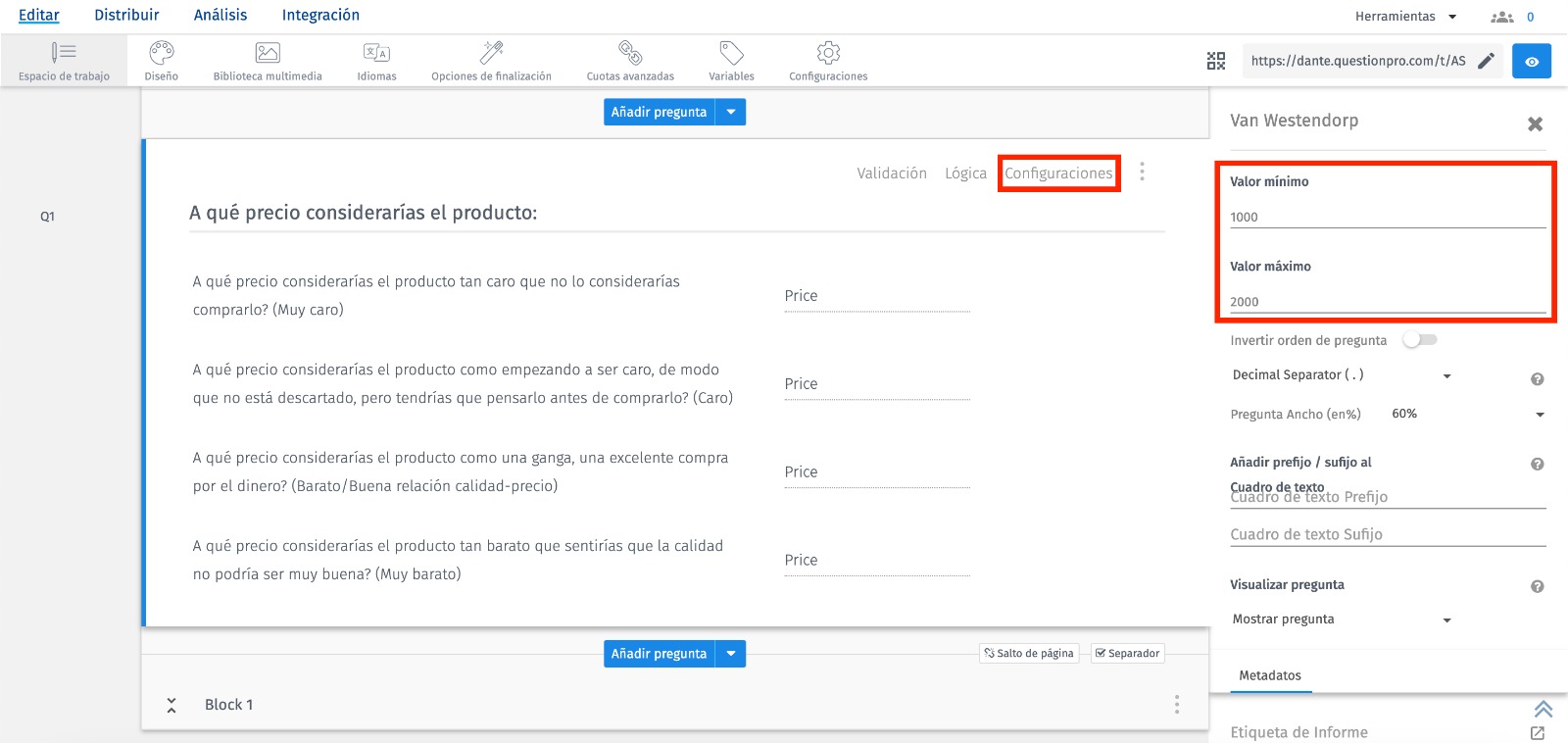This screenshot has width=1568, height=743.
Task: Click the bottom Añadir pregunta button
Action: pyautogui.click(x=660, y=654)
